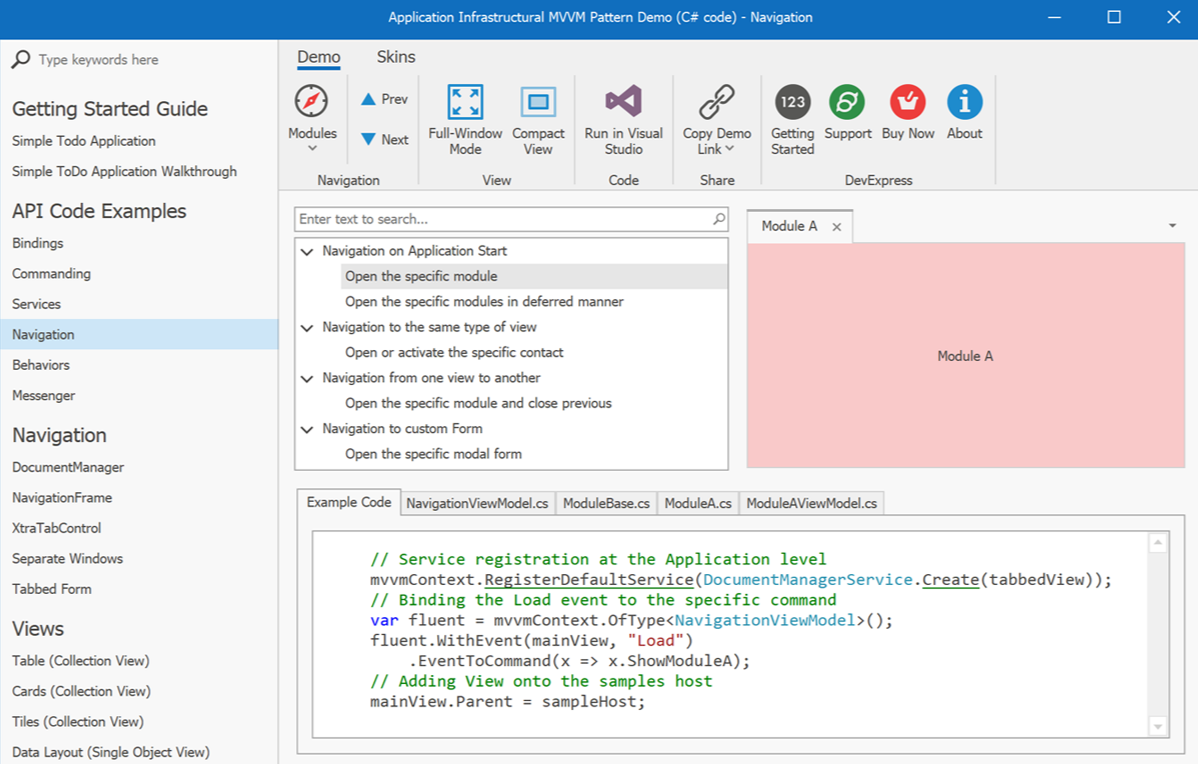Select Open the specific module and close previous
This screenshot has width=1198, height=764.
tap(533, 403)
